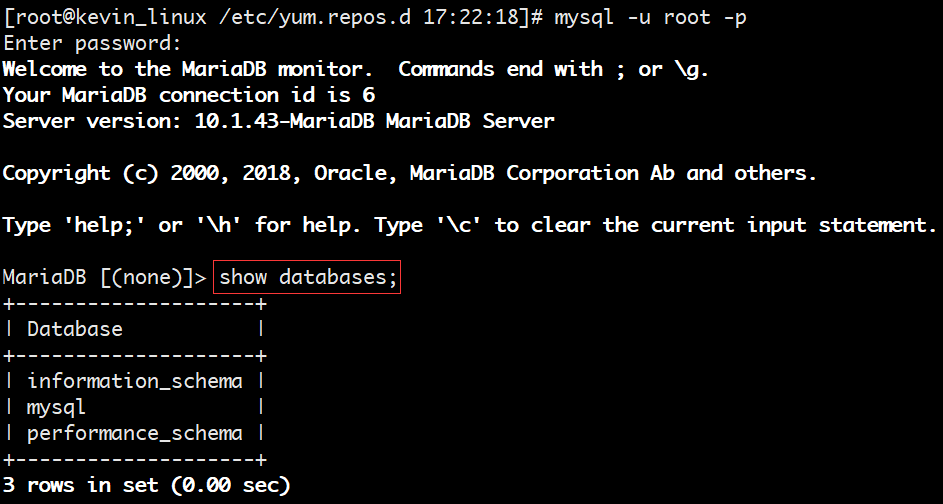Screen dimensions: 943x504
Task: Click the 'mysql -u root -p' command text
Action: pyautogui.click(x=650, y=17)
